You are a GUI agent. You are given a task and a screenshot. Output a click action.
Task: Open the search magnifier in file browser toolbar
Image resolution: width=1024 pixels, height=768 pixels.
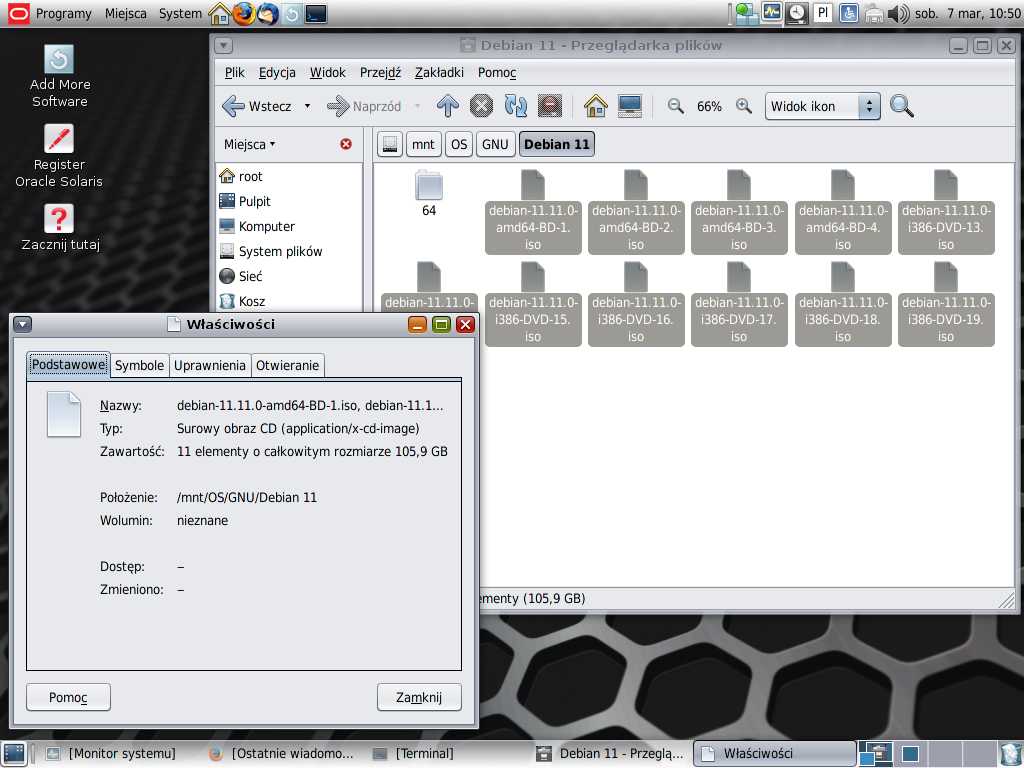pyautogui.click(x=902, y=106)
